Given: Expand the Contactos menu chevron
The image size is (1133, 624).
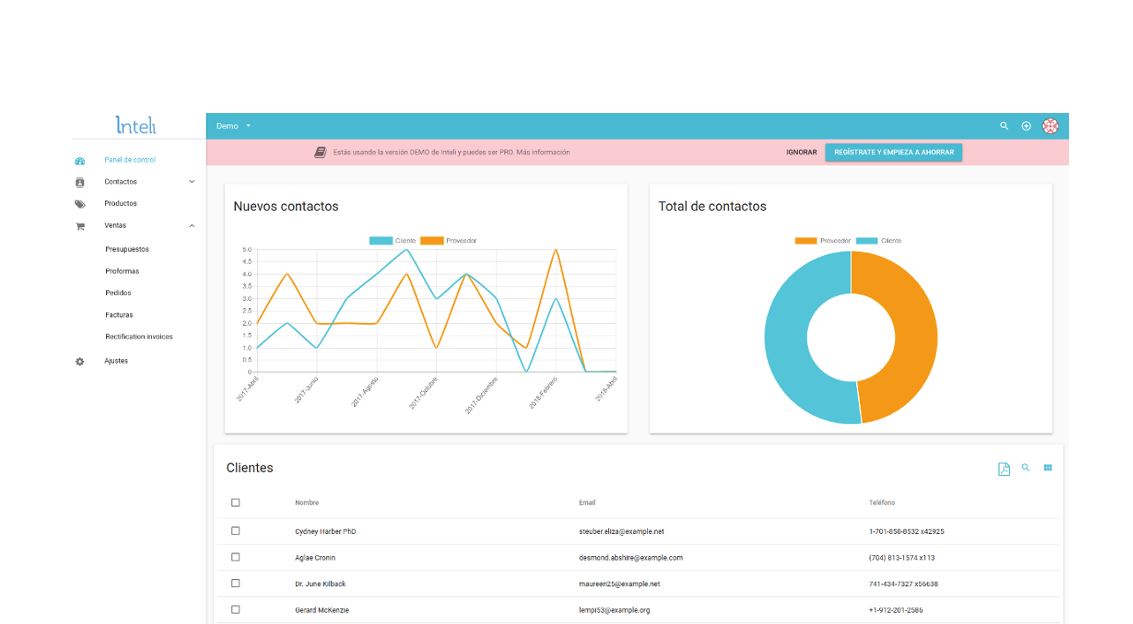Looking at the screenshot, I should click(191, 182).
